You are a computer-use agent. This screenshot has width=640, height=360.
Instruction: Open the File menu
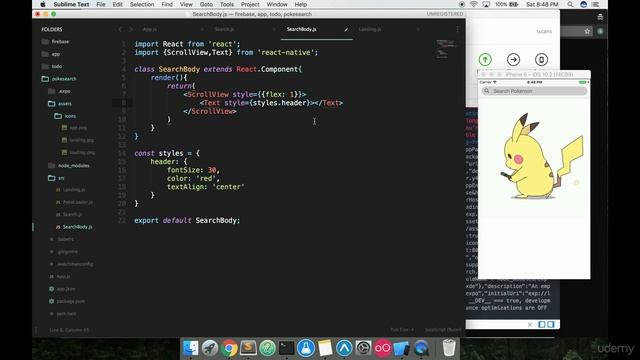[x=101, y=4]
